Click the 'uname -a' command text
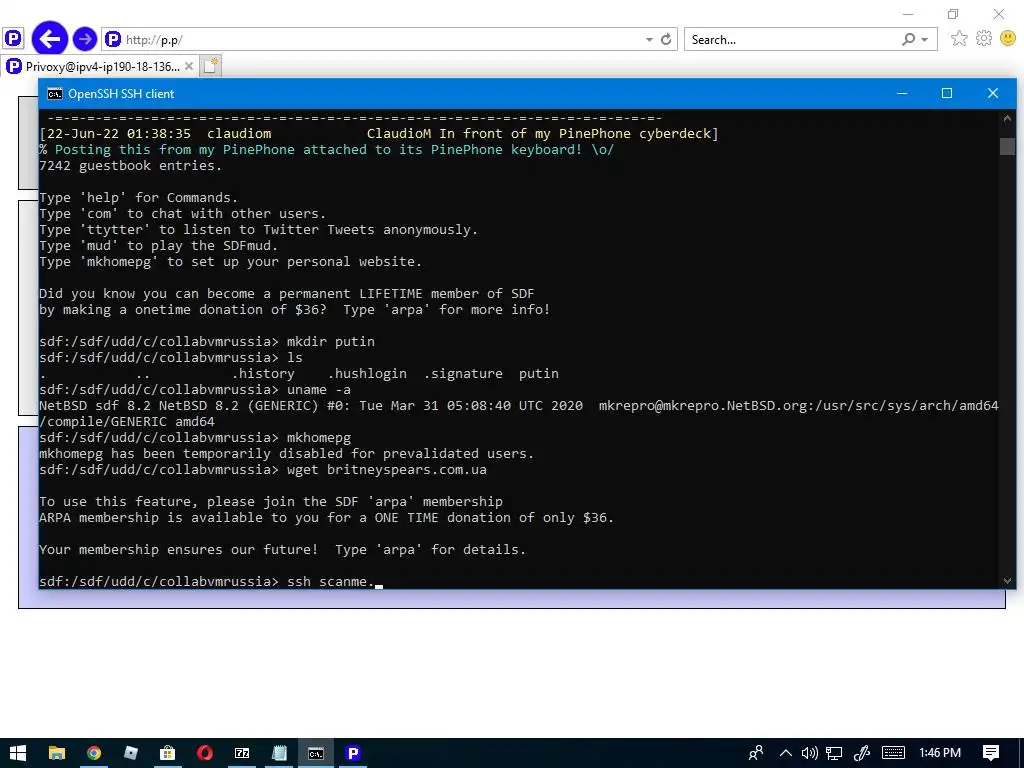The width and height of the screenshot is (1024, 768). point(319,390)
